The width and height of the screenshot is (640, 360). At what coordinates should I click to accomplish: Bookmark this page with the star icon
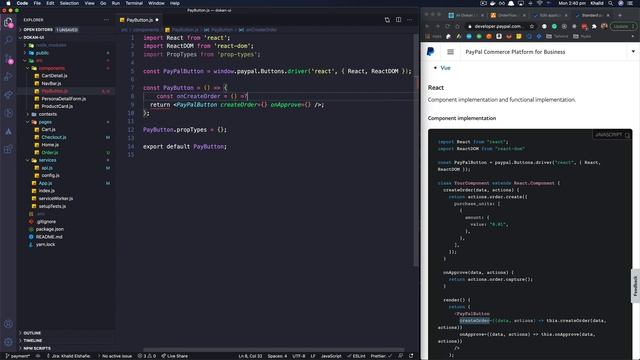coord(531,26)
